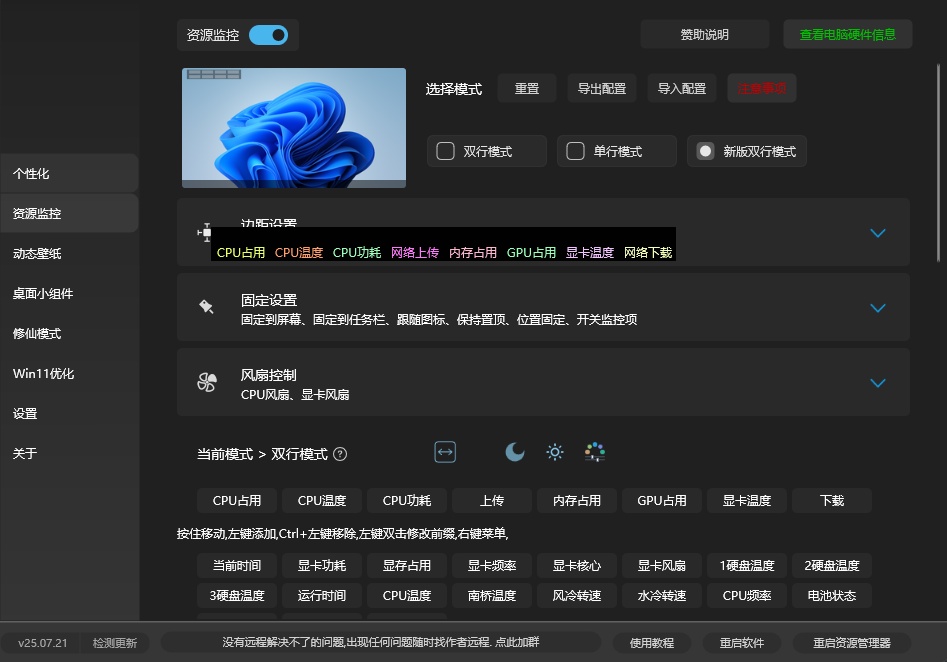The height and width of the screenshot is (662, 947).
Task: Open 修仙模式 in sidebar
Action: pos(69,333)
